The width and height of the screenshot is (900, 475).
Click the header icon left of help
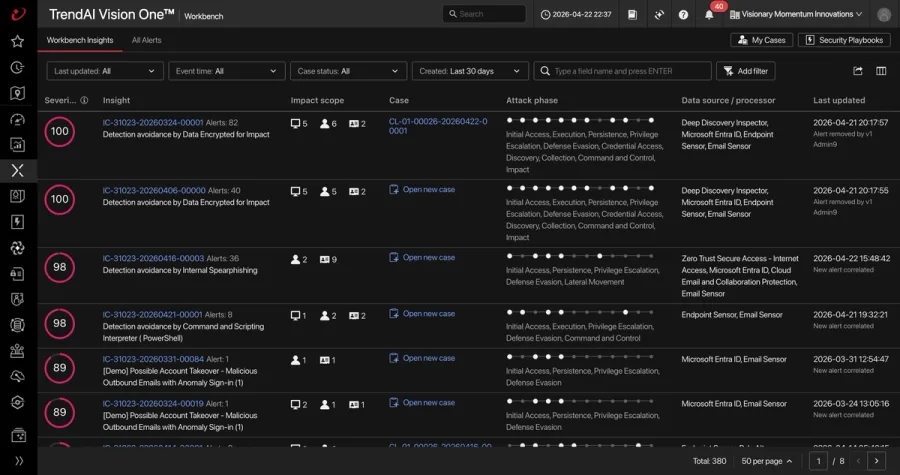pos(659,14)
